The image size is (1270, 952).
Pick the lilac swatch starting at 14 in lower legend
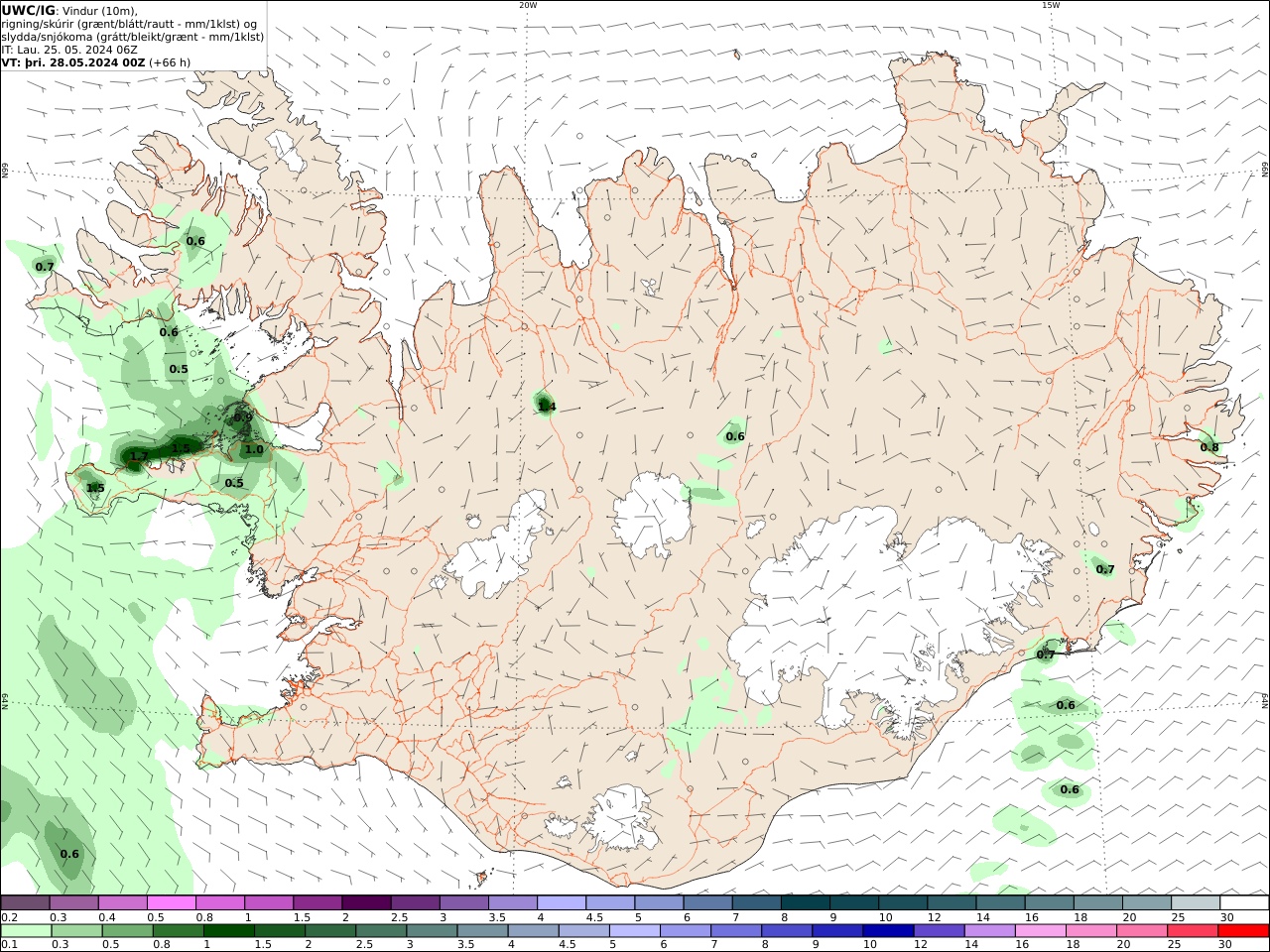988,931
